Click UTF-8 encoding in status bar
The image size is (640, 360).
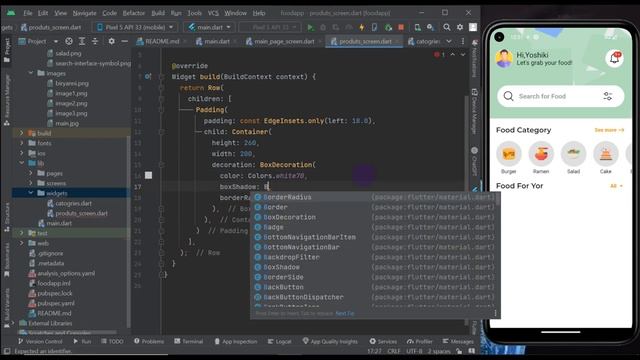(414, 351)
